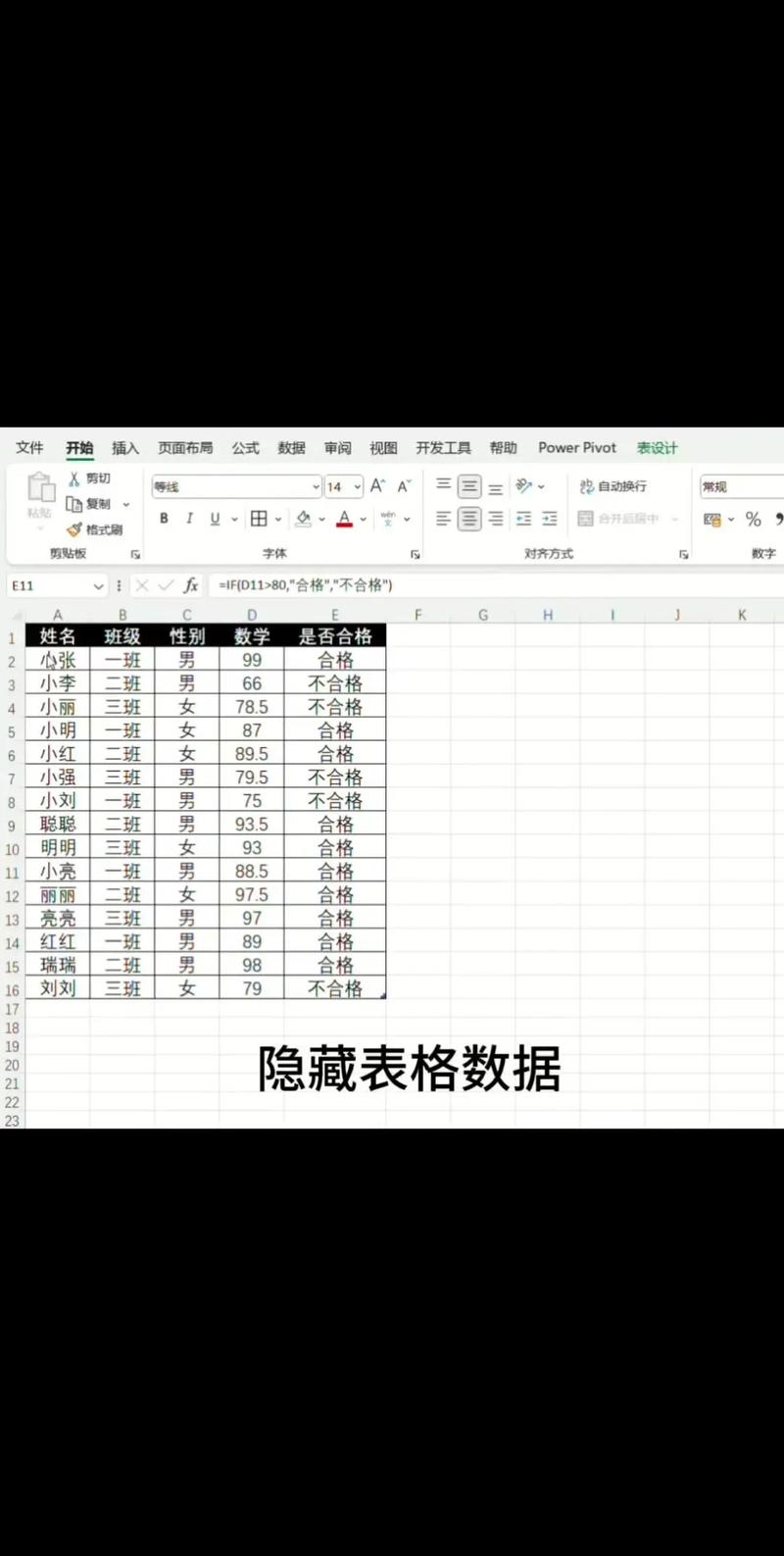Toggle Underline formatting

[215, 519]
